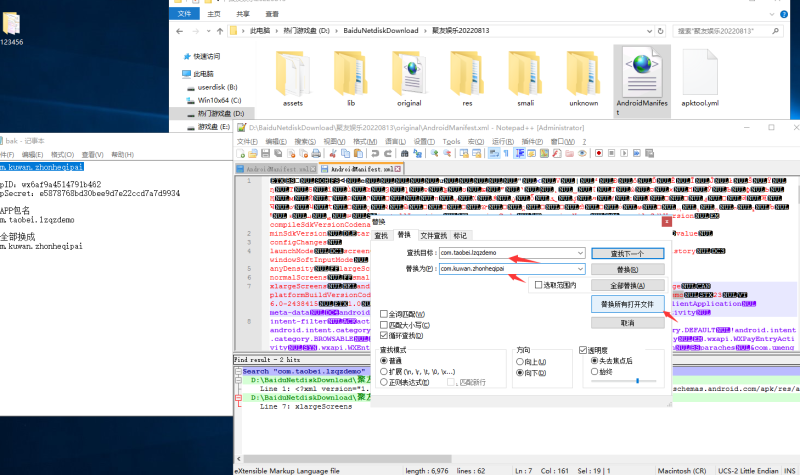Click Monitoring eye icon in Notepad++ toolbar
Image resolution: width=800 pixels, height=475 pixels.
point(582,153)
